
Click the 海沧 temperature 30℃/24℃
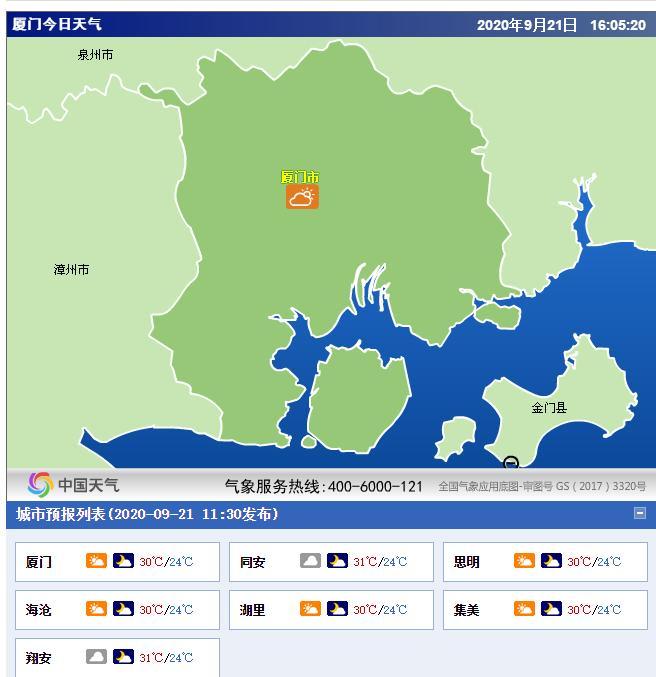click(x=166, y=610)
